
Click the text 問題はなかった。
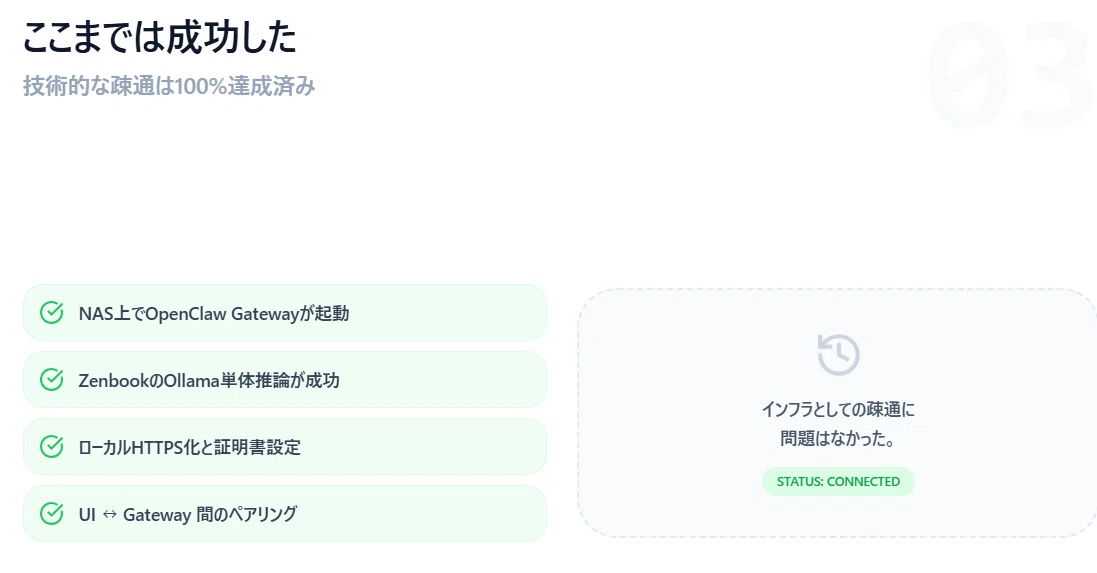(x=838, y=439)
